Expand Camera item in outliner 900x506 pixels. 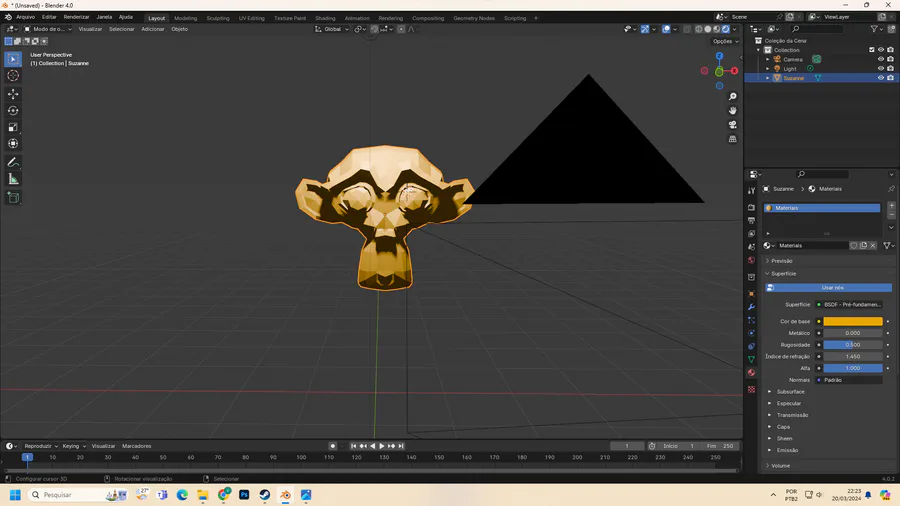click(768, 59)
